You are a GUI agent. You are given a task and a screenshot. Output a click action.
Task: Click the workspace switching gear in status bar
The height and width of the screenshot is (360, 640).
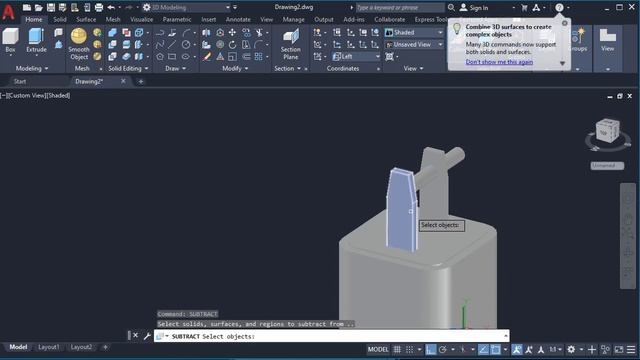click(x=571, y=349)
